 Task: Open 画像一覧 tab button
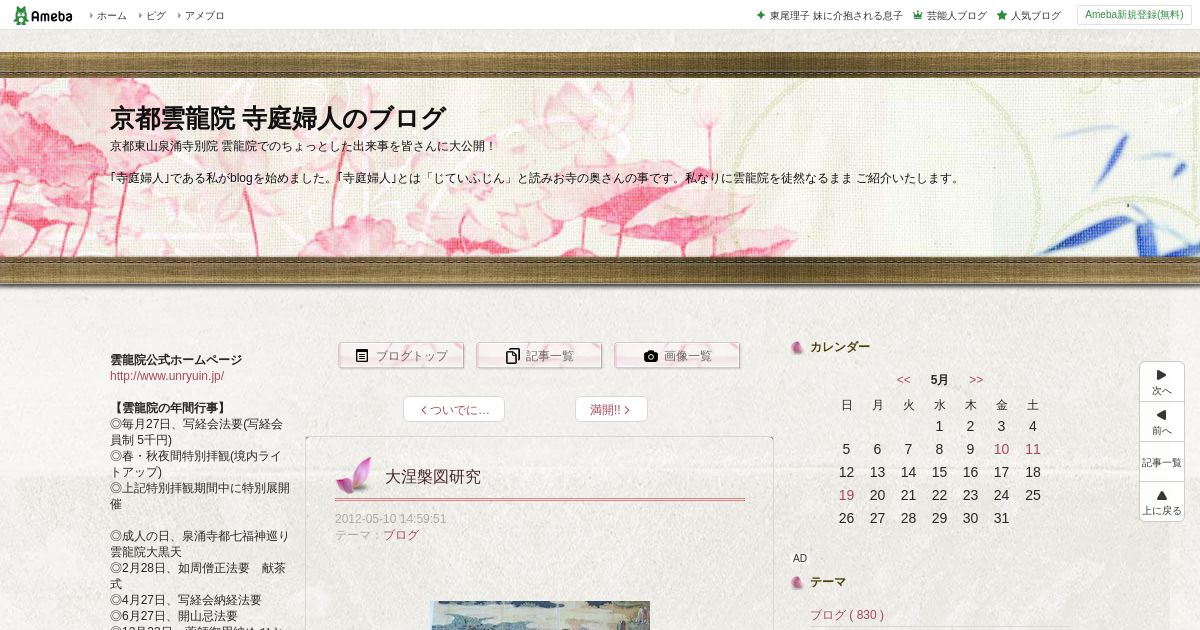click(x=677, y=355)
